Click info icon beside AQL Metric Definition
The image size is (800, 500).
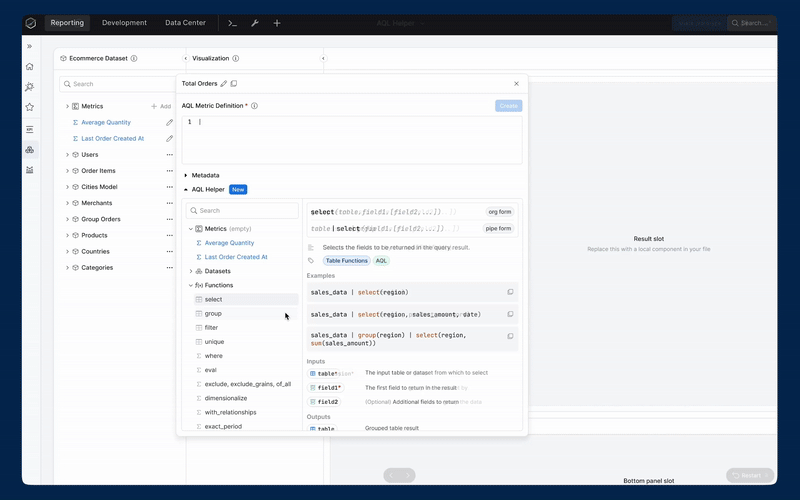[x=254, y=106]
